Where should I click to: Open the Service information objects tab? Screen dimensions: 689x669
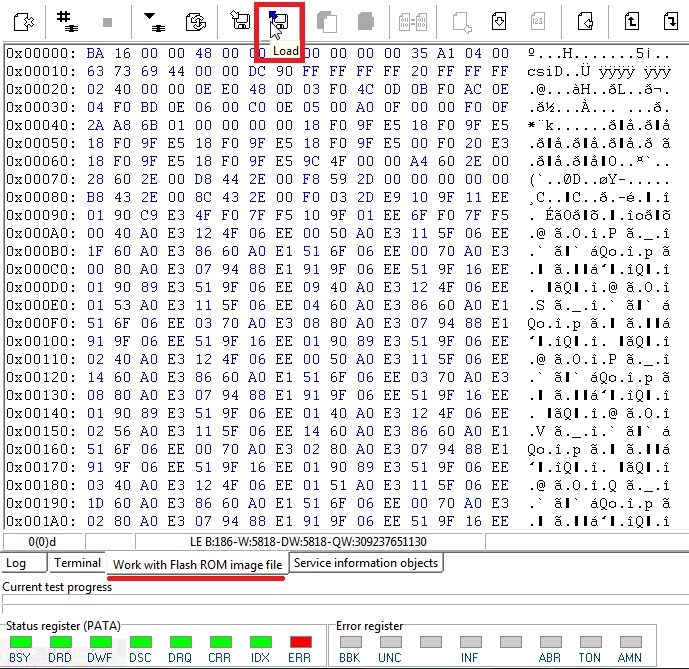pos(366,563)
